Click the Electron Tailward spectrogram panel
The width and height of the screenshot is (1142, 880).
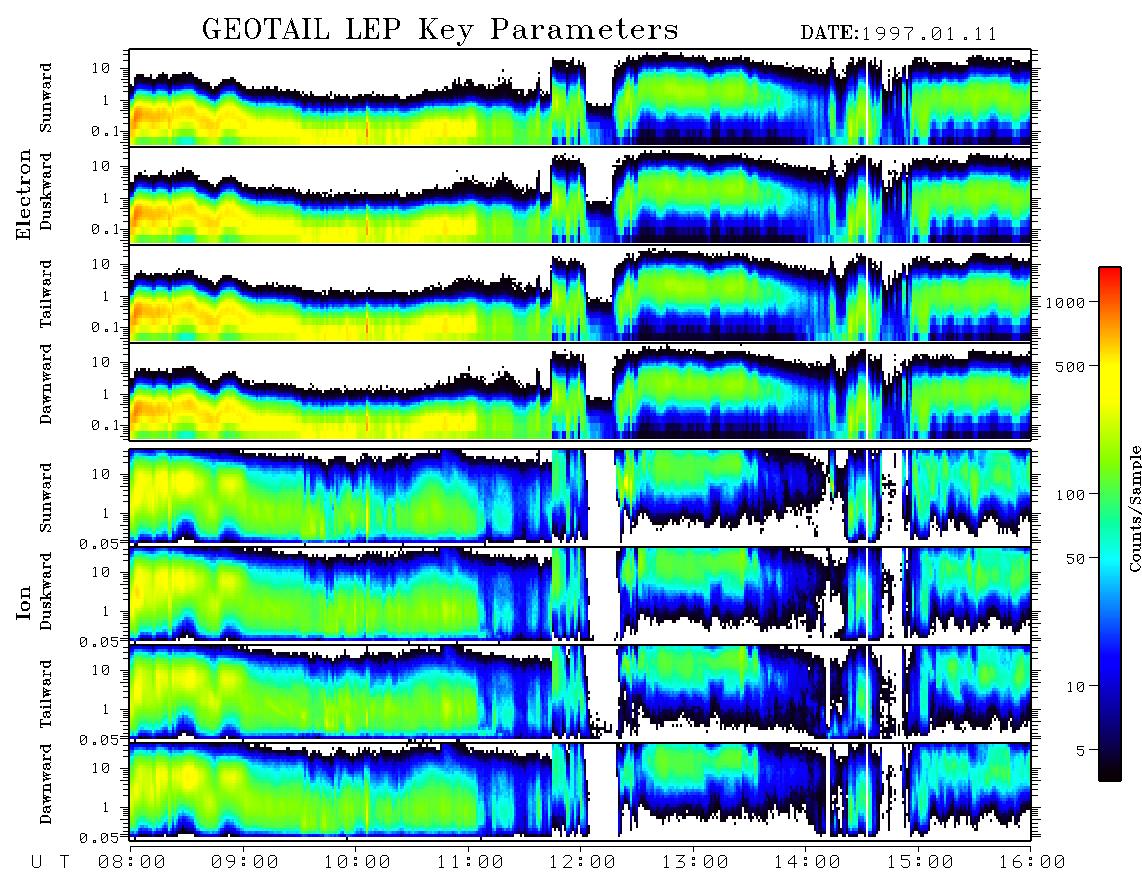click(580, 293)
